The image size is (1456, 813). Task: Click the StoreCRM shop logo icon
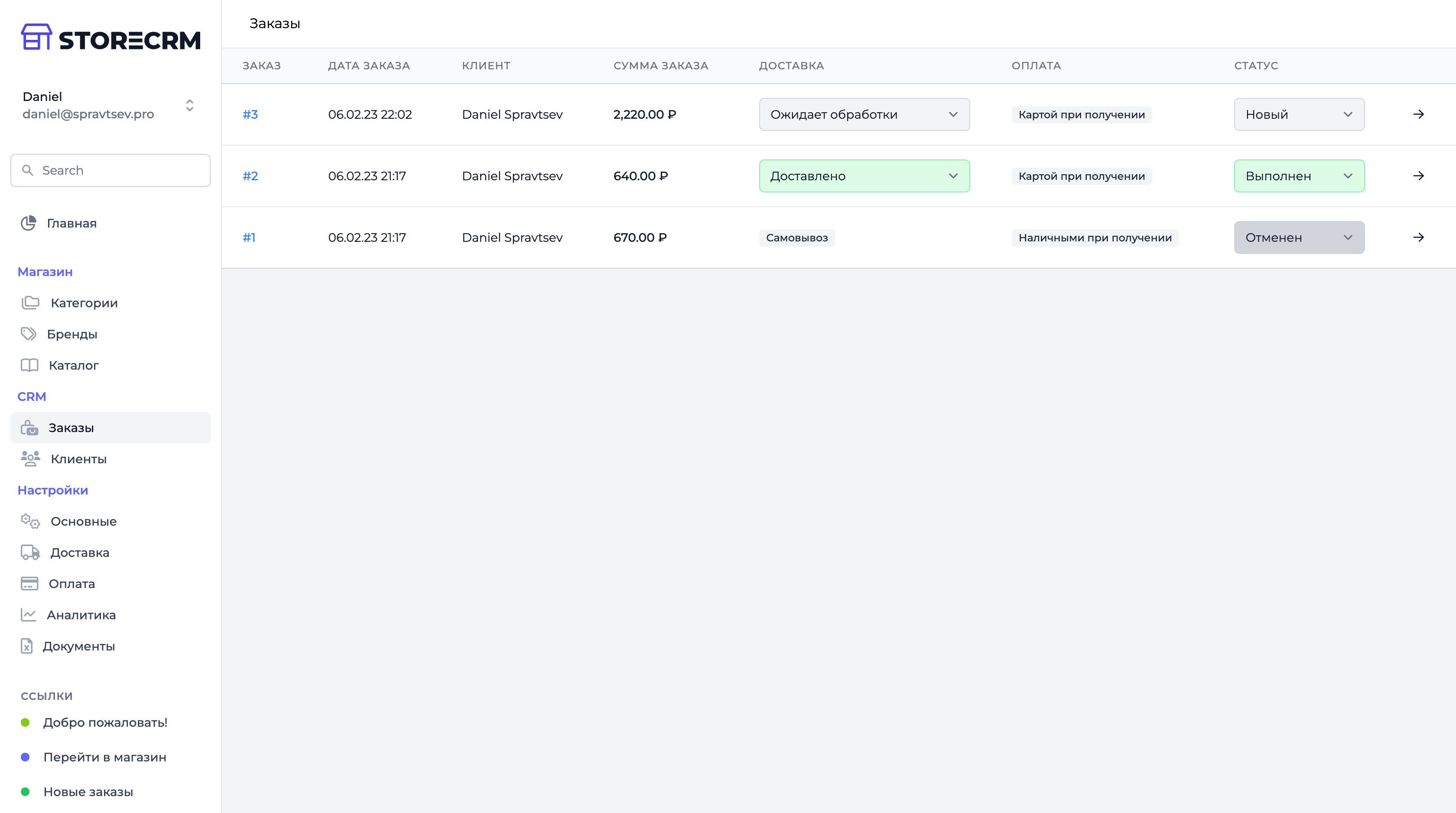coord(36,37)
